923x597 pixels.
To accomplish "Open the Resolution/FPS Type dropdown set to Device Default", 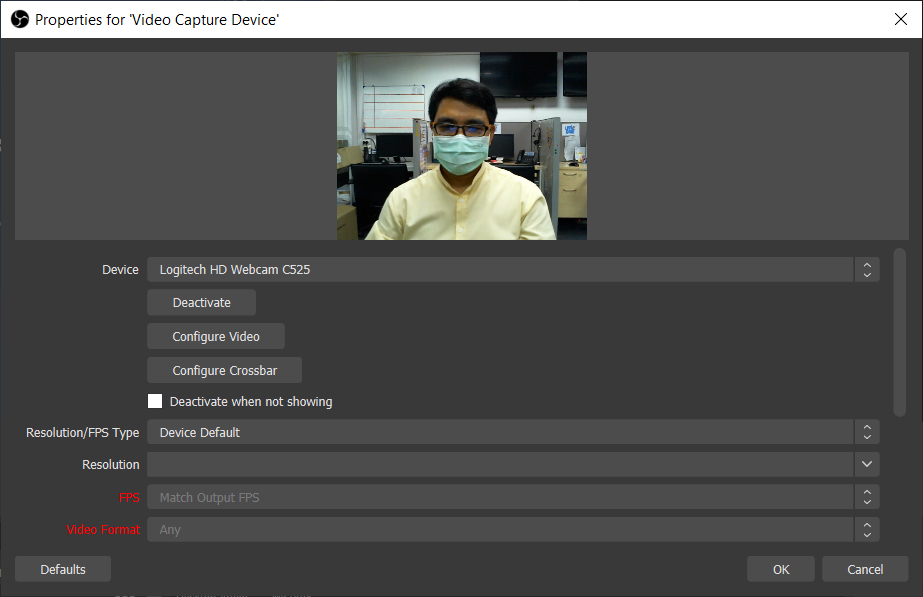I will pyautogui.click(x=500, y=432).
